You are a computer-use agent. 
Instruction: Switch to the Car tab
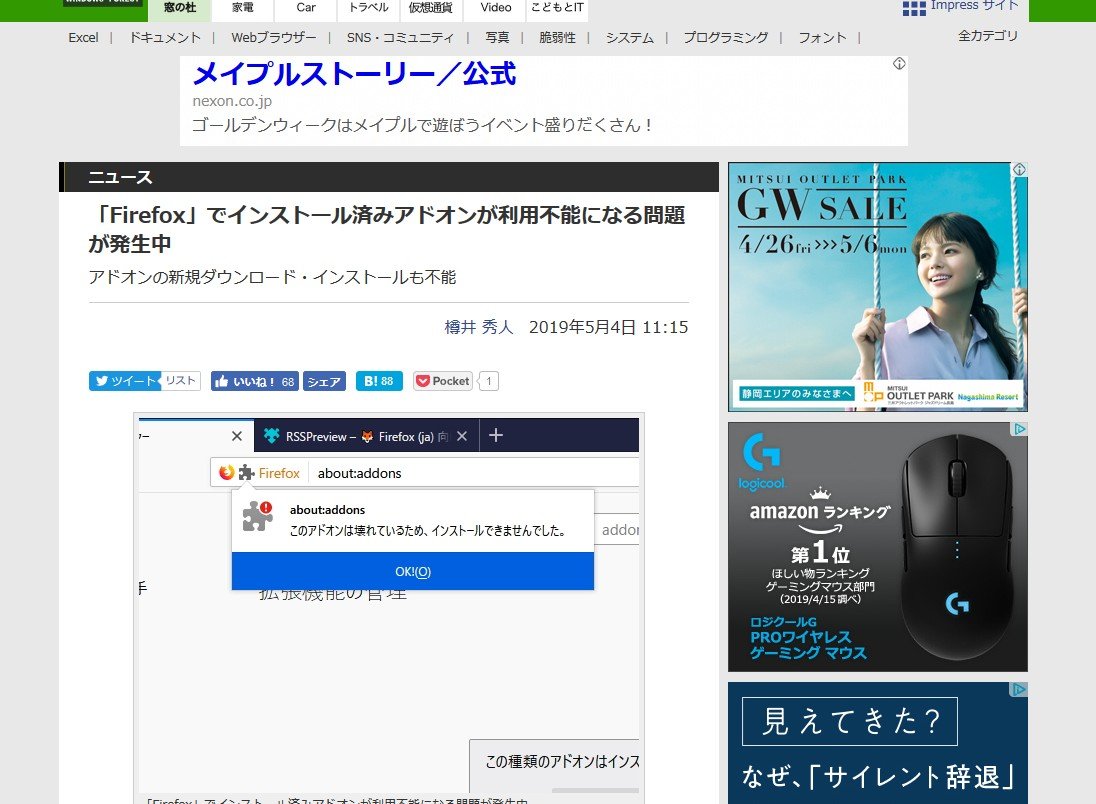305,8
